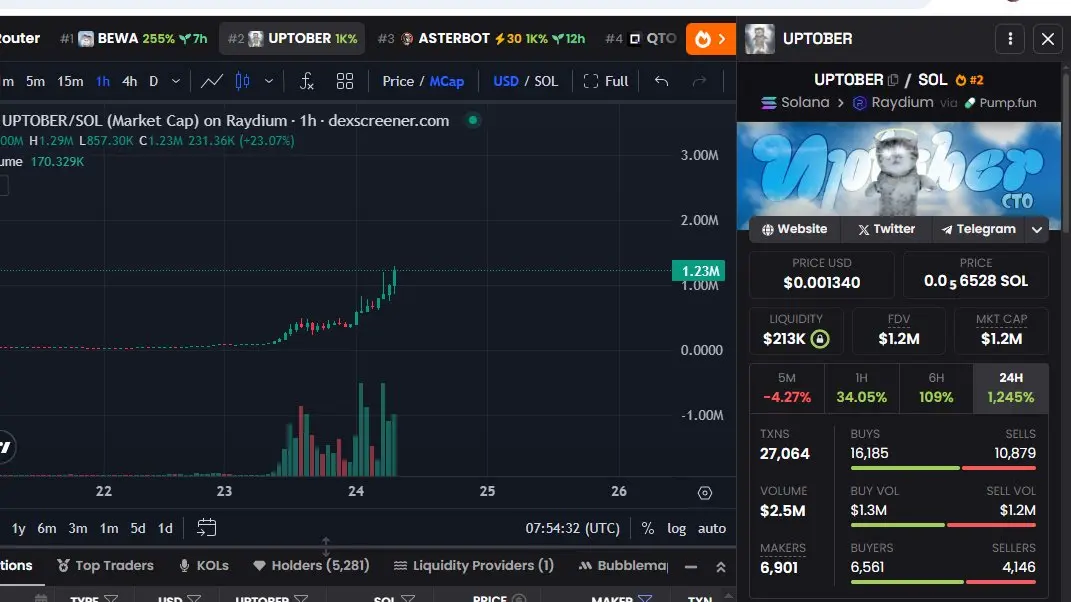Click the filter icon next to TYPE column
Screen dimensions: 1071x602
[x=111, y=599]
